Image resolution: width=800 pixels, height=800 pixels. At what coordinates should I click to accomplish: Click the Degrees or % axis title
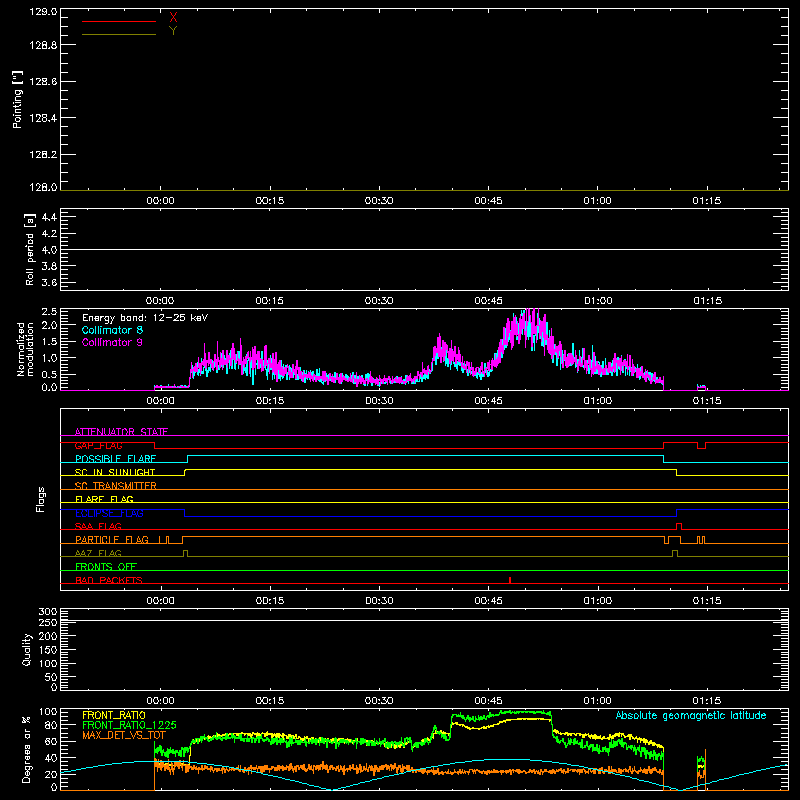click(x=26, y=749)
